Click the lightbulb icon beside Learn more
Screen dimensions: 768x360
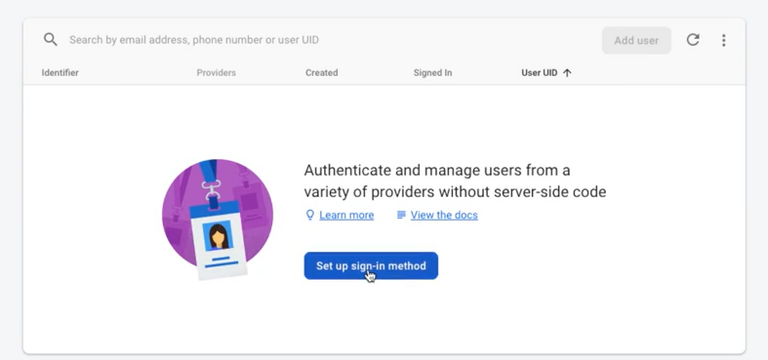pos(310,215)
